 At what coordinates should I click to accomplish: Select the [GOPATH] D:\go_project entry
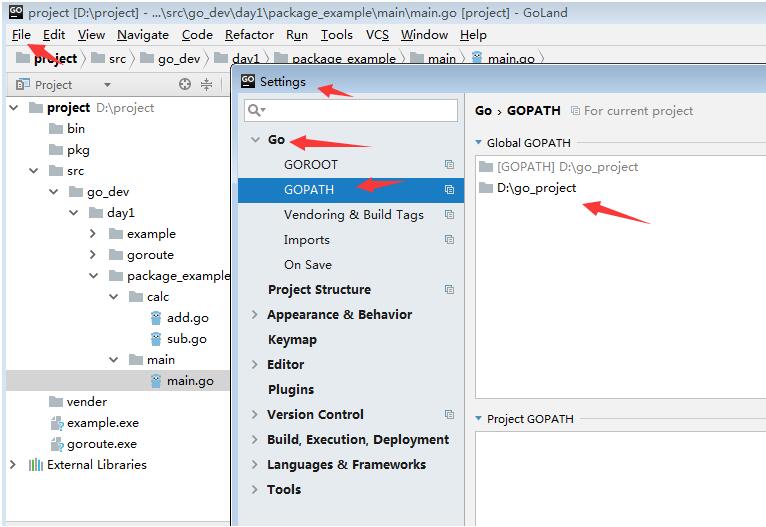click(567, 167)
